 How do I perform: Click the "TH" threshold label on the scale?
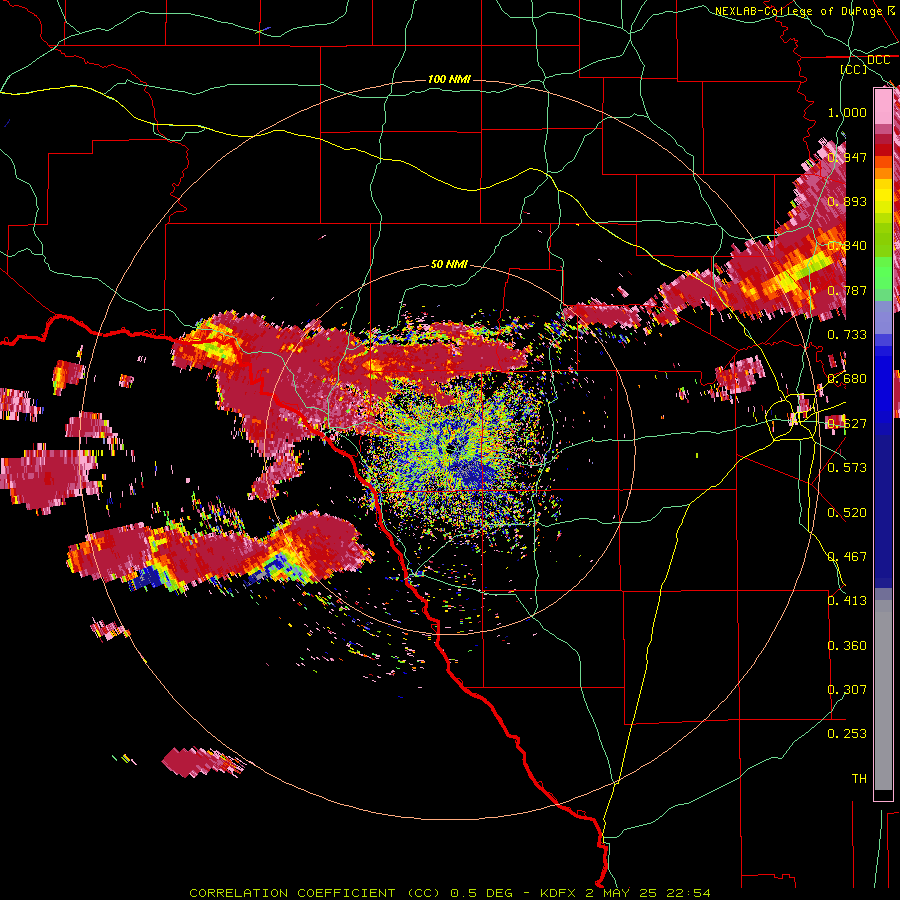pyautogui.click(x=859, y=779)
